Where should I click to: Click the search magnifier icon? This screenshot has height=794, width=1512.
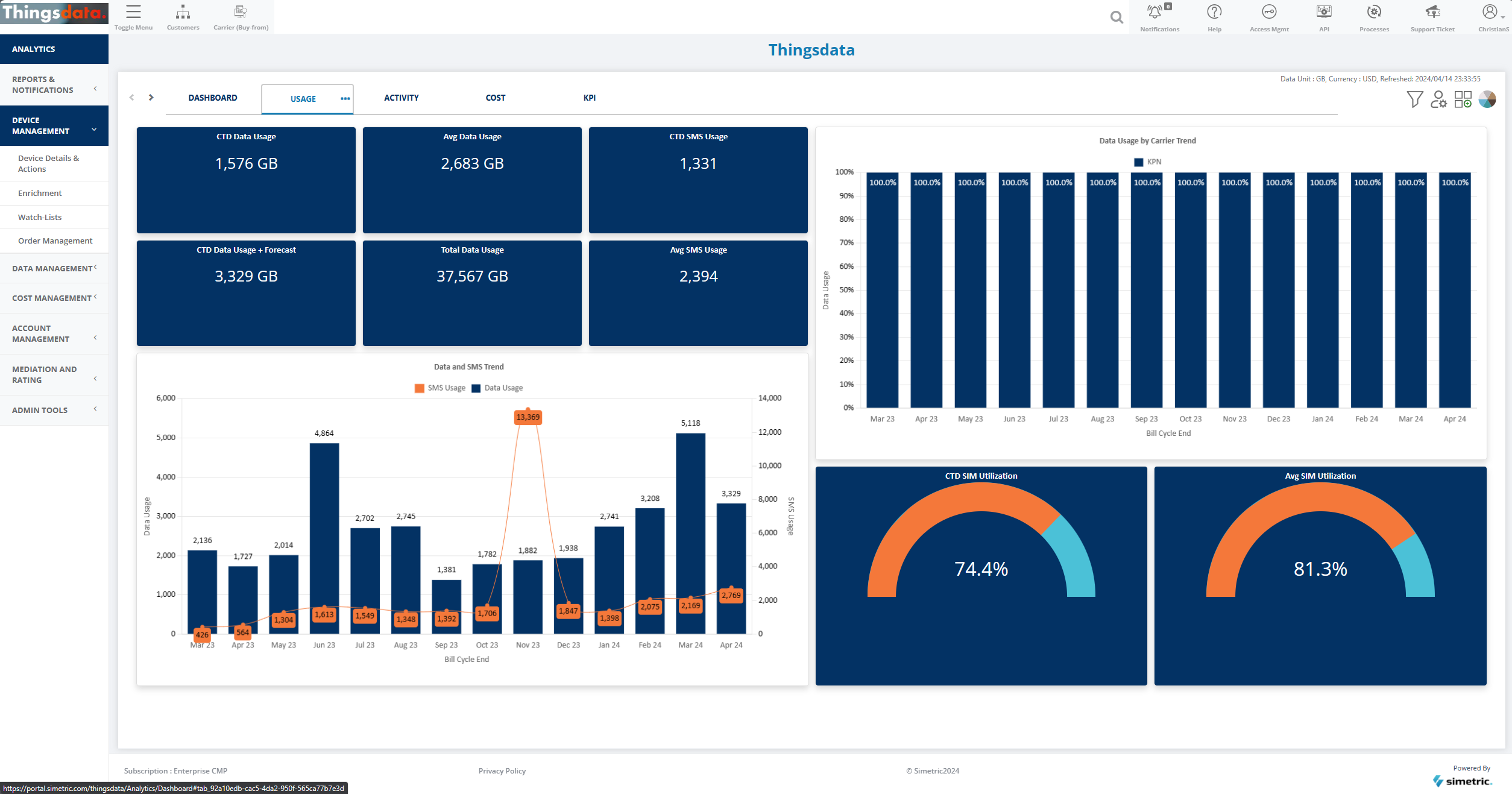pyautogui.click(x=1117, y=17)
